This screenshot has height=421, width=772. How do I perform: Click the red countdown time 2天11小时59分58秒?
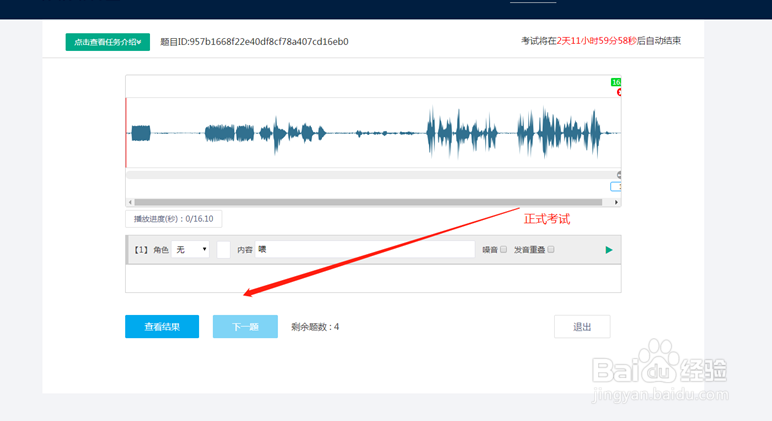(x=597, y=41)
